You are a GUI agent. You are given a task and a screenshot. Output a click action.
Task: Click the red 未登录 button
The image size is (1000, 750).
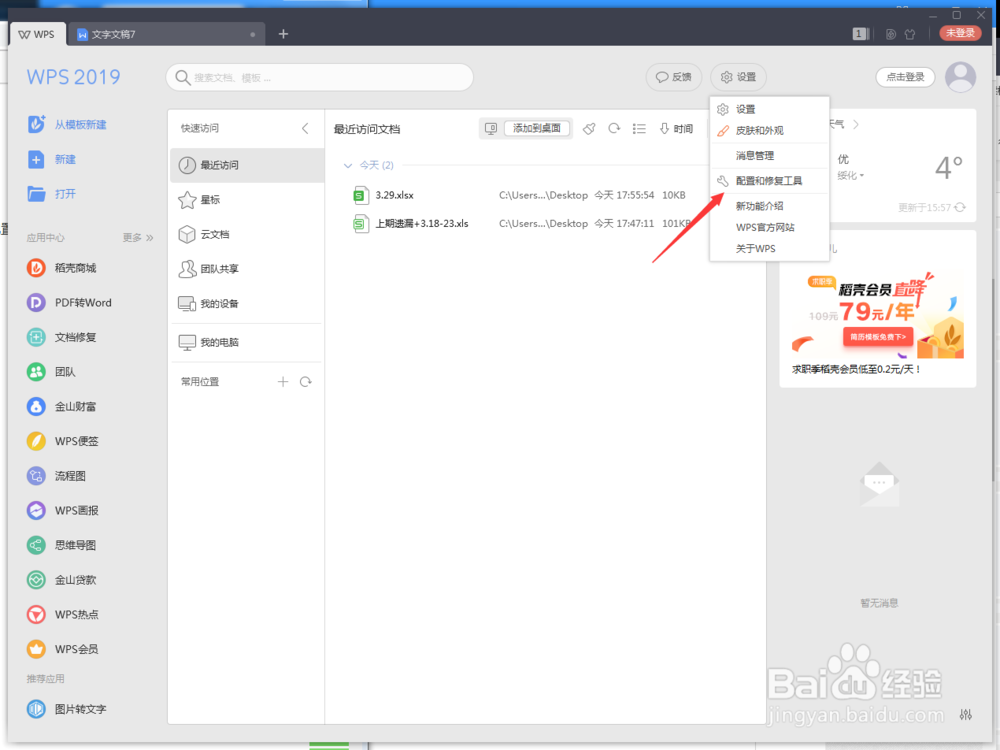[960, 33]
